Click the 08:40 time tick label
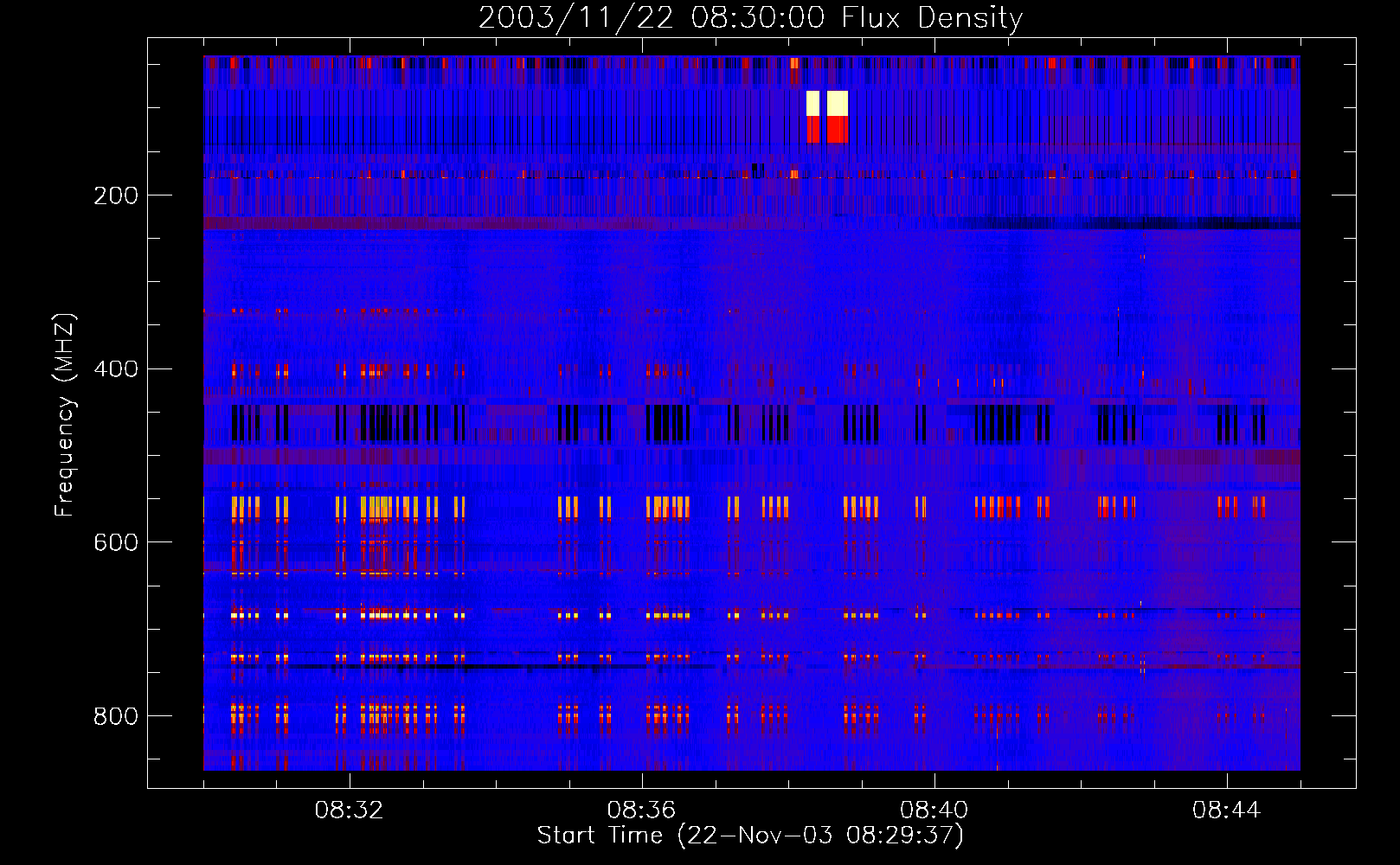This screenshot has height=865, width=1400. click(x=934, y=811)
